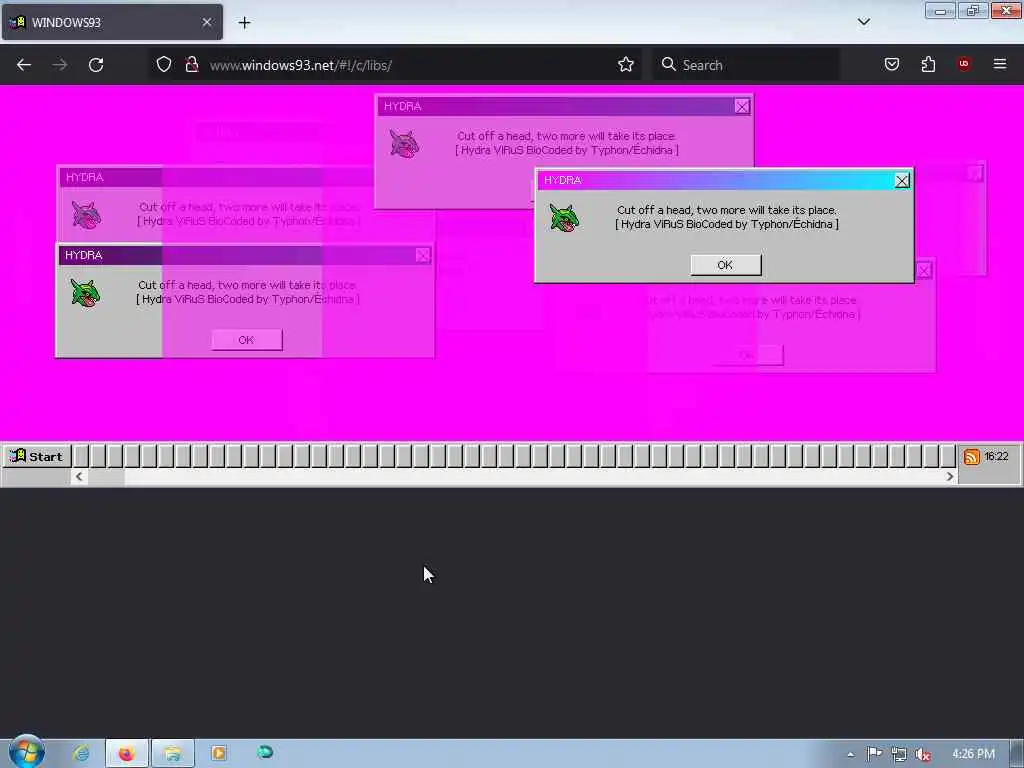Reload the current page
The width and height of the screenshot is (1024, 768).
click(x=96, y=65)
